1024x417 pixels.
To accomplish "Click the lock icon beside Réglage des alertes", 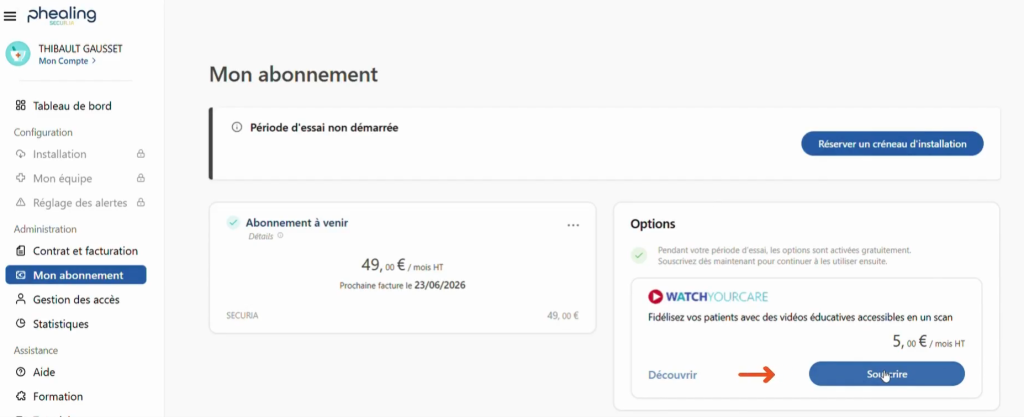I will tap(141, 203).
